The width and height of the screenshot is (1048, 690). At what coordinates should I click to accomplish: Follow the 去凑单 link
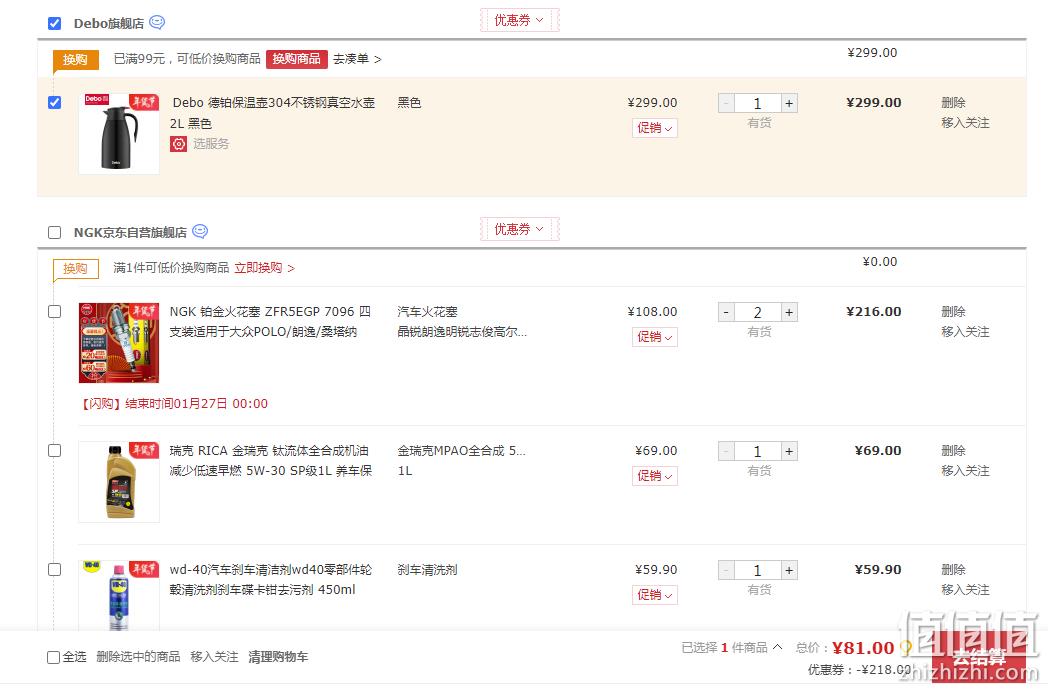357,59
